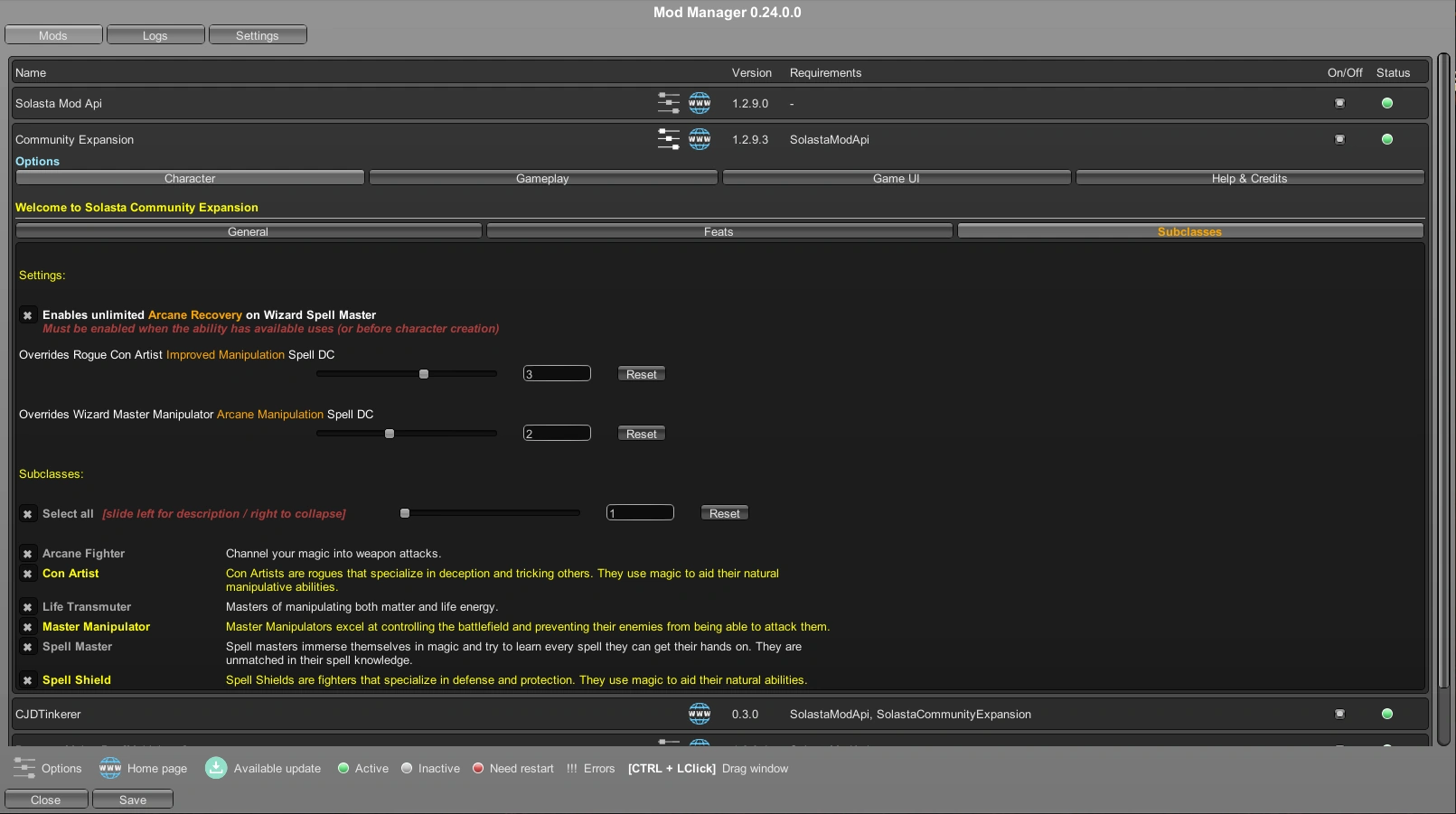
Task: Open home page of Solasta Mod Api
Action: [x=700, y=103]
